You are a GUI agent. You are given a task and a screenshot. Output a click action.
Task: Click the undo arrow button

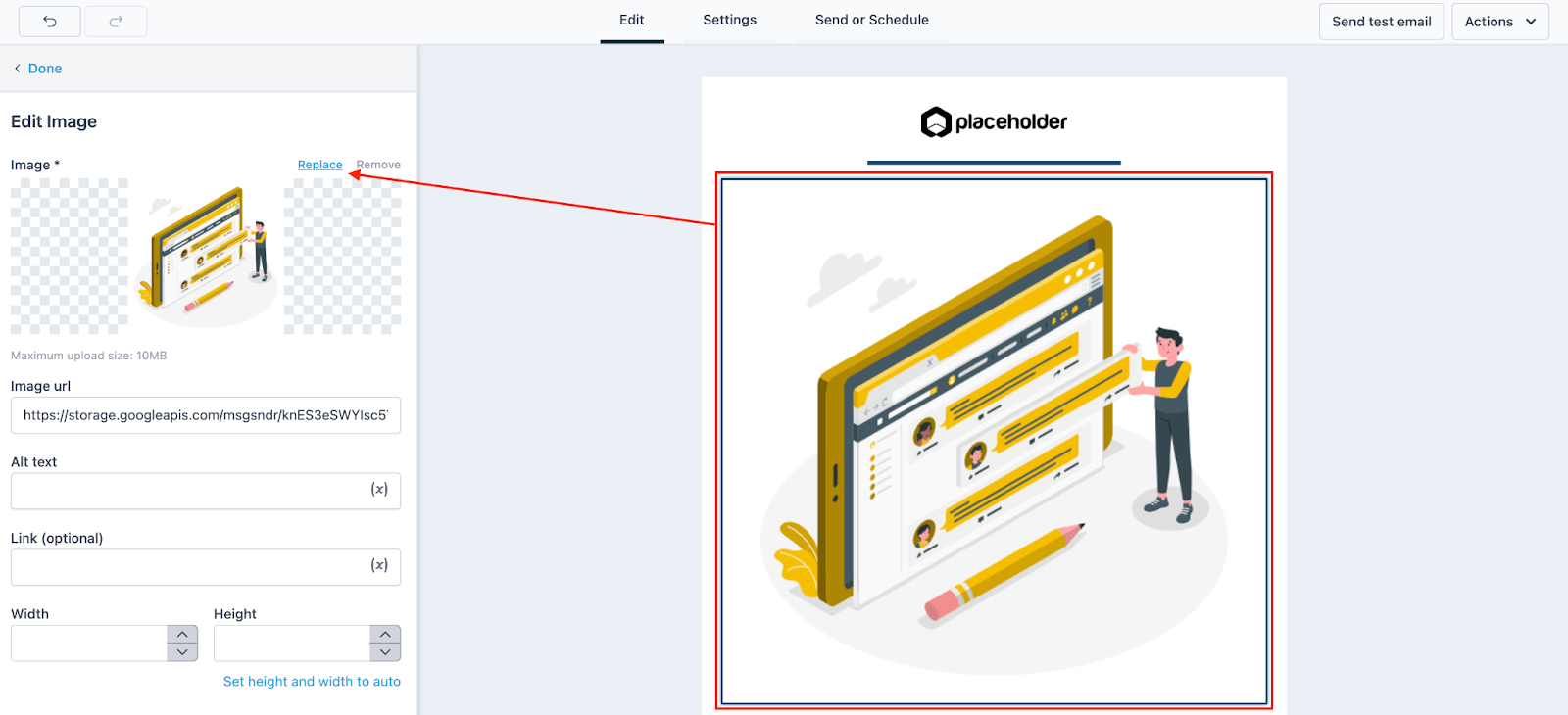(x=50, y=22)
